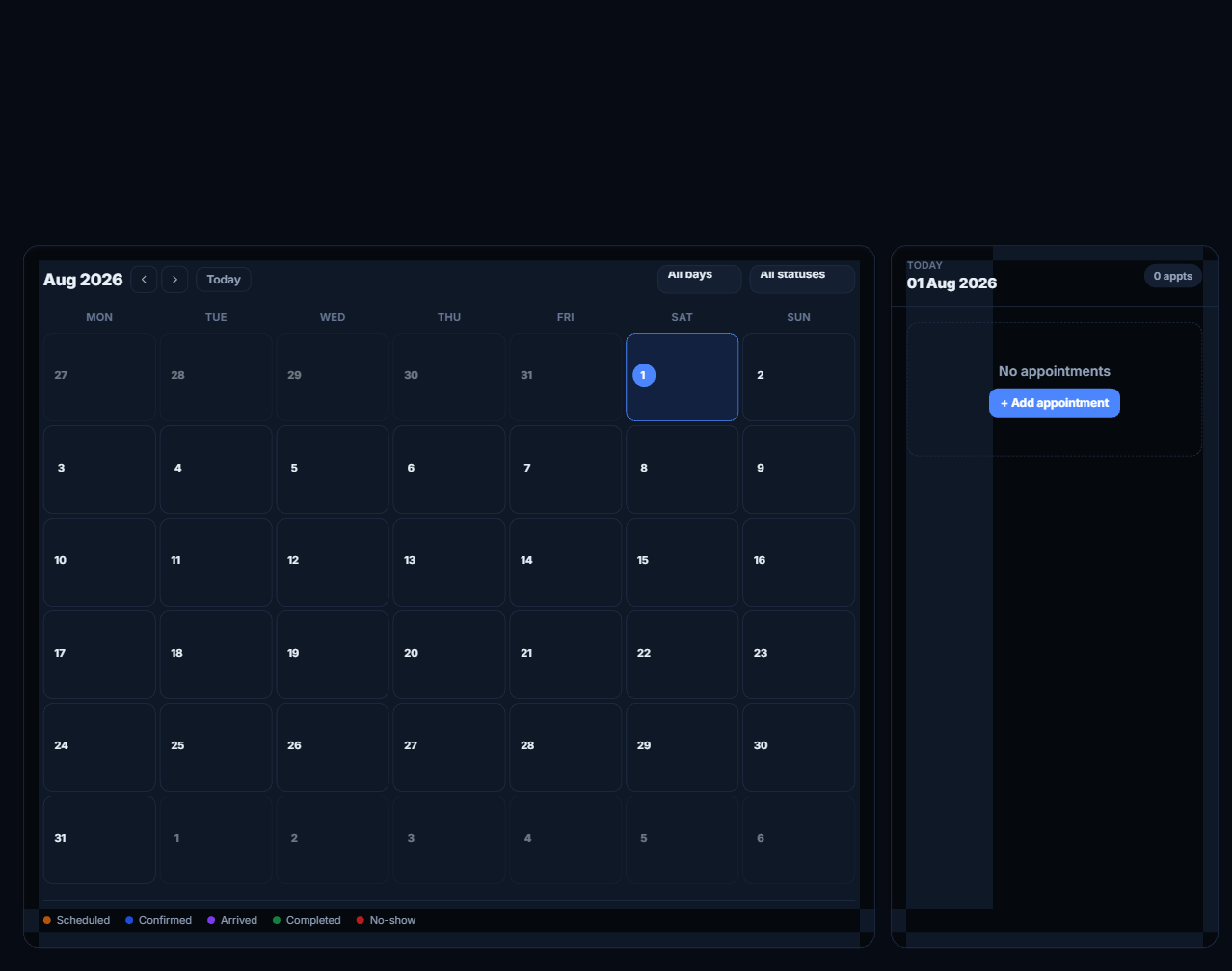Pick Wednesday August 5 in the grid
The image size is (1232, 971).
333,470
